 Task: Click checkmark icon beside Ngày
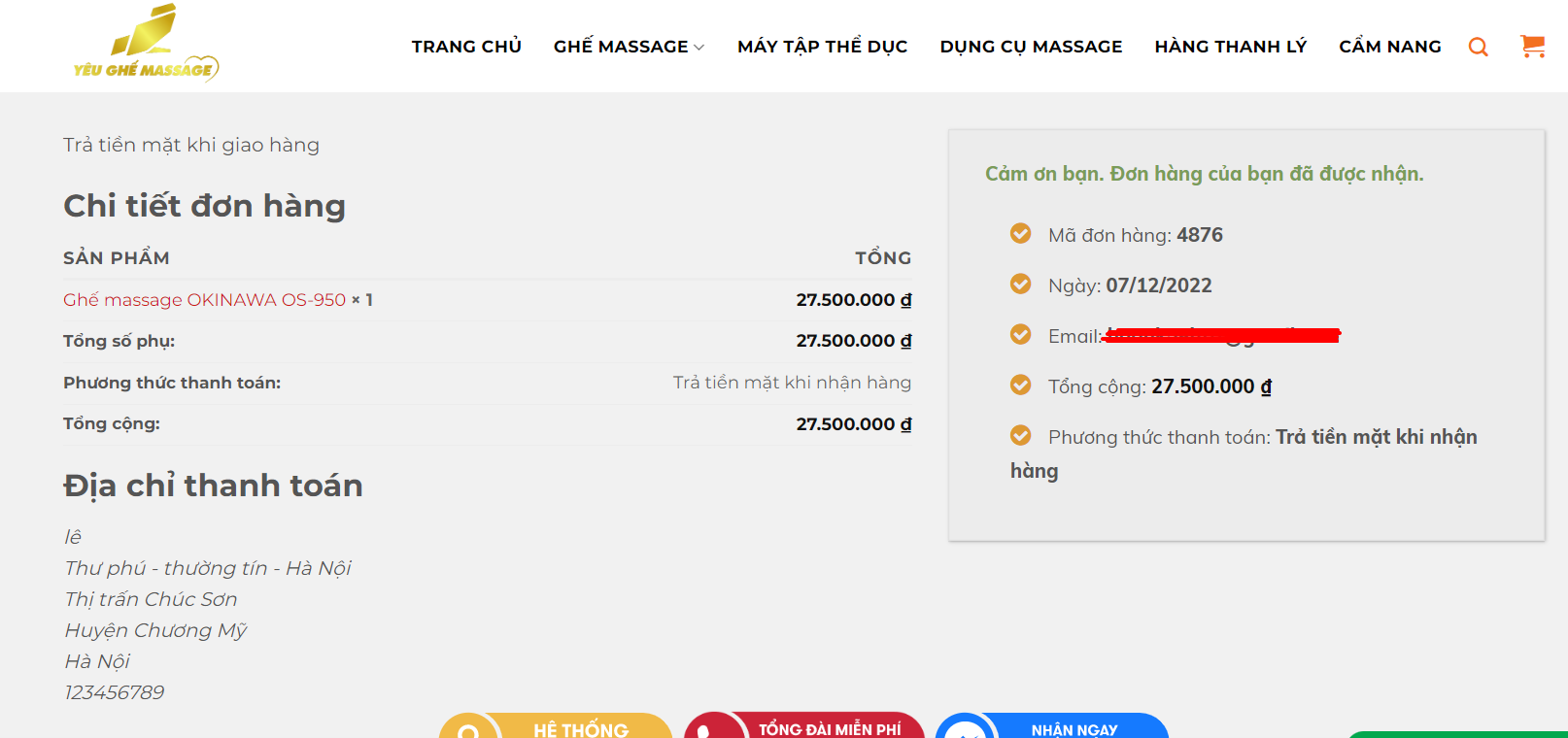click(x=1020, y=284)
